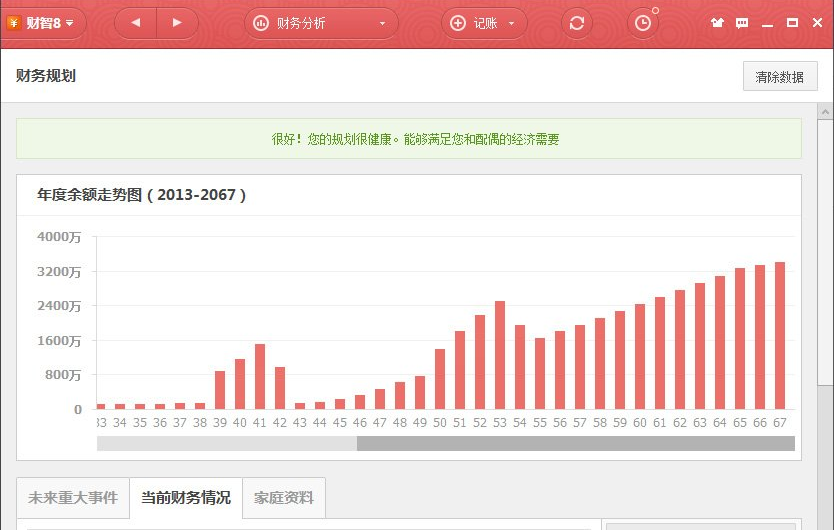The width and height of the screenshot is (834, 530).
Task: Click the 4000万 axis label
Action: pos(59,237)
